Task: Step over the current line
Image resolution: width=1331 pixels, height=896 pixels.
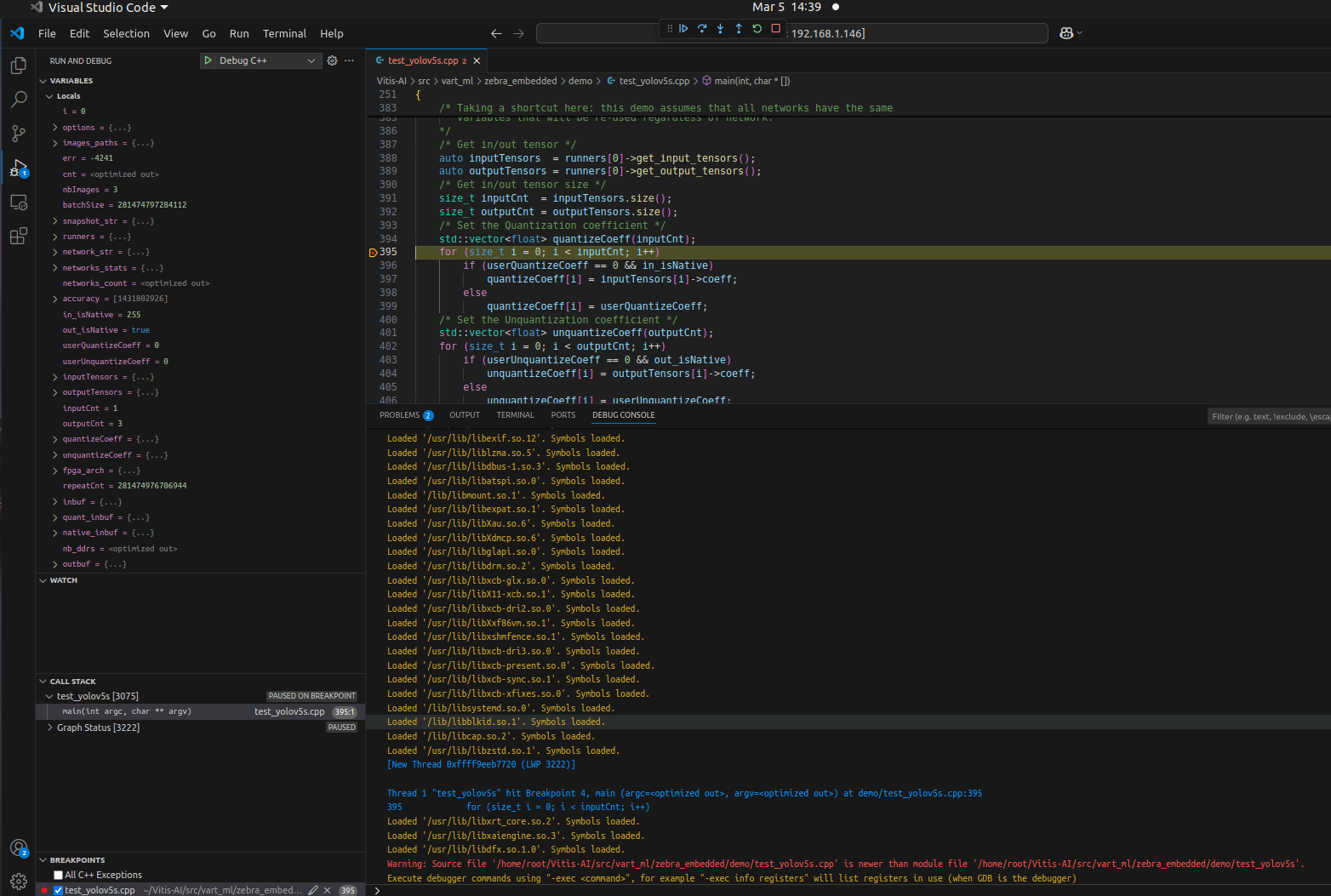Action: [x=702, y=29]
